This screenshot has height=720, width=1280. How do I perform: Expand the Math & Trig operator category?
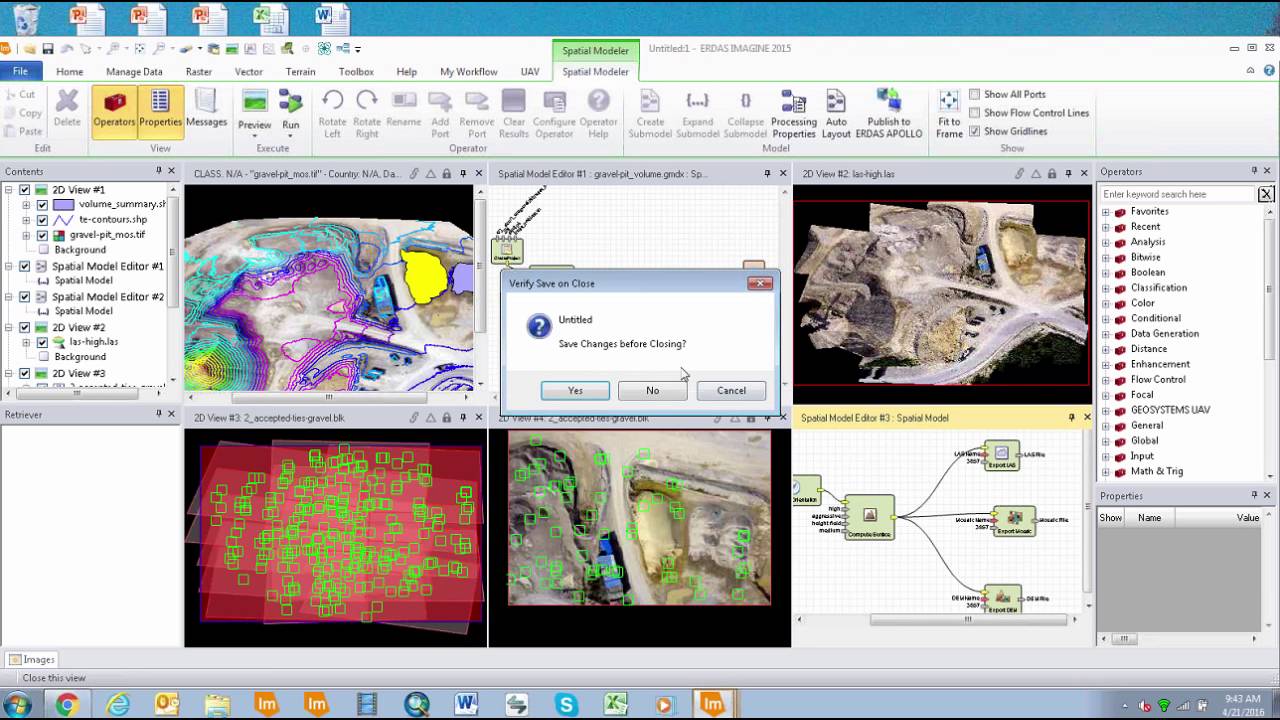(1106, 471)
